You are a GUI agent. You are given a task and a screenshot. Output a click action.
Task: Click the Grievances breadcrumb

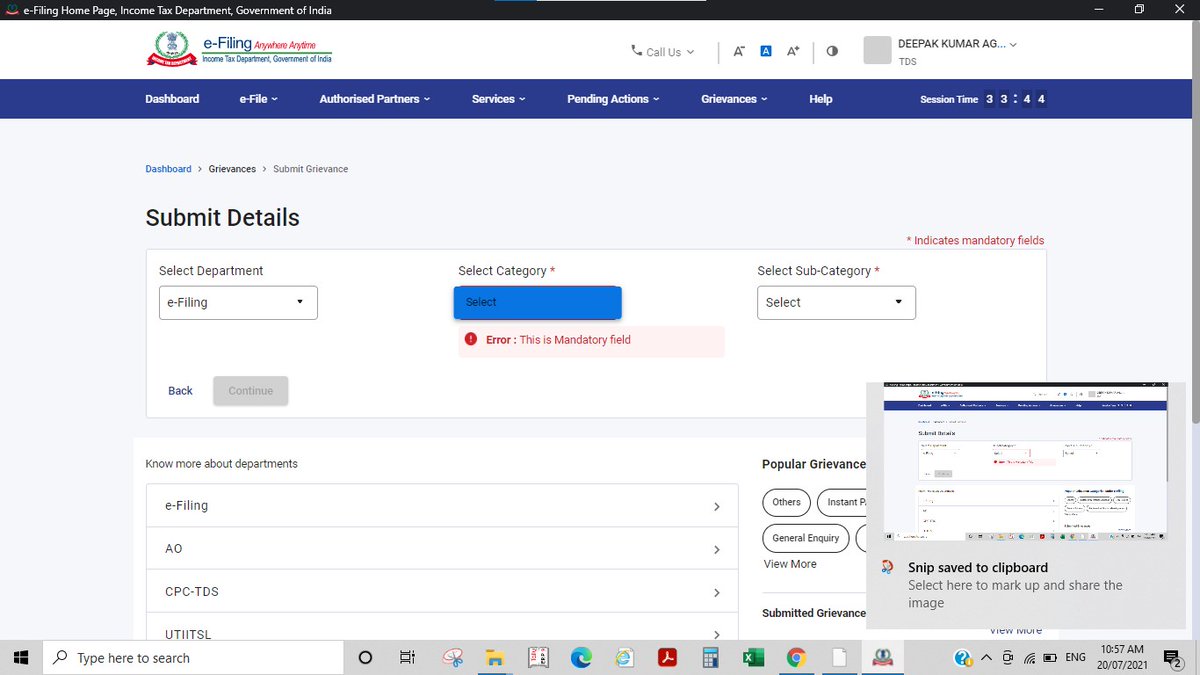pos(232,169)
